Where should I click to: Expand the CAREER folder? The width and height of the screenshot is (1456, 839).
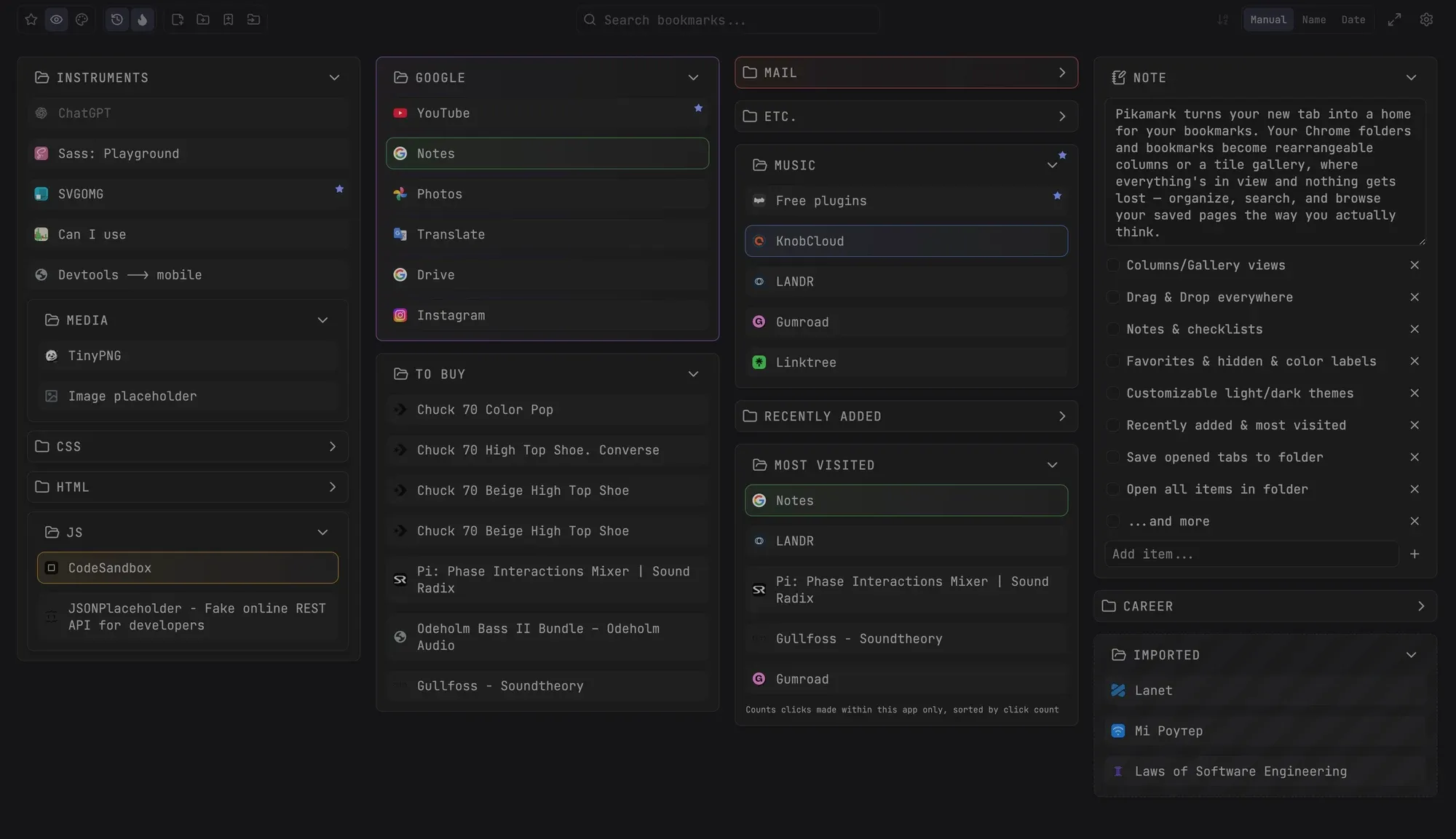pos(1265,606)
